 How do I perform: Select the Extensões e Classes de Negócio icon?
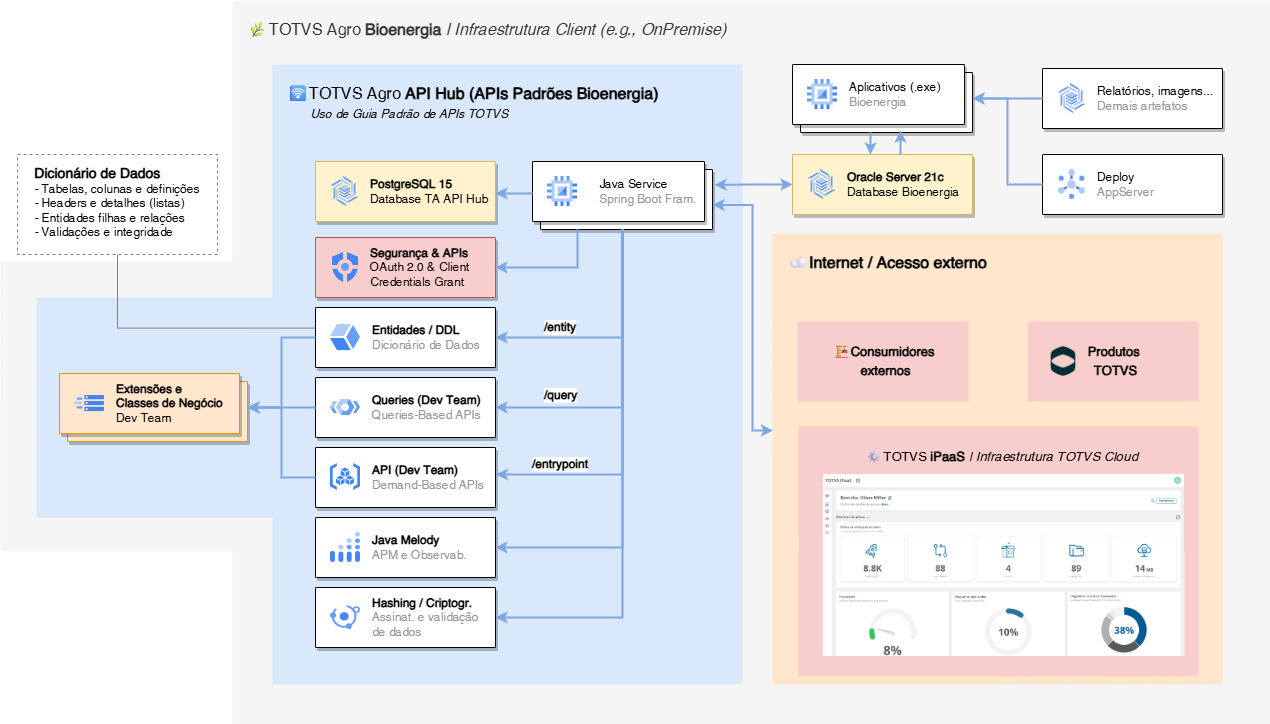pos(89,403)
